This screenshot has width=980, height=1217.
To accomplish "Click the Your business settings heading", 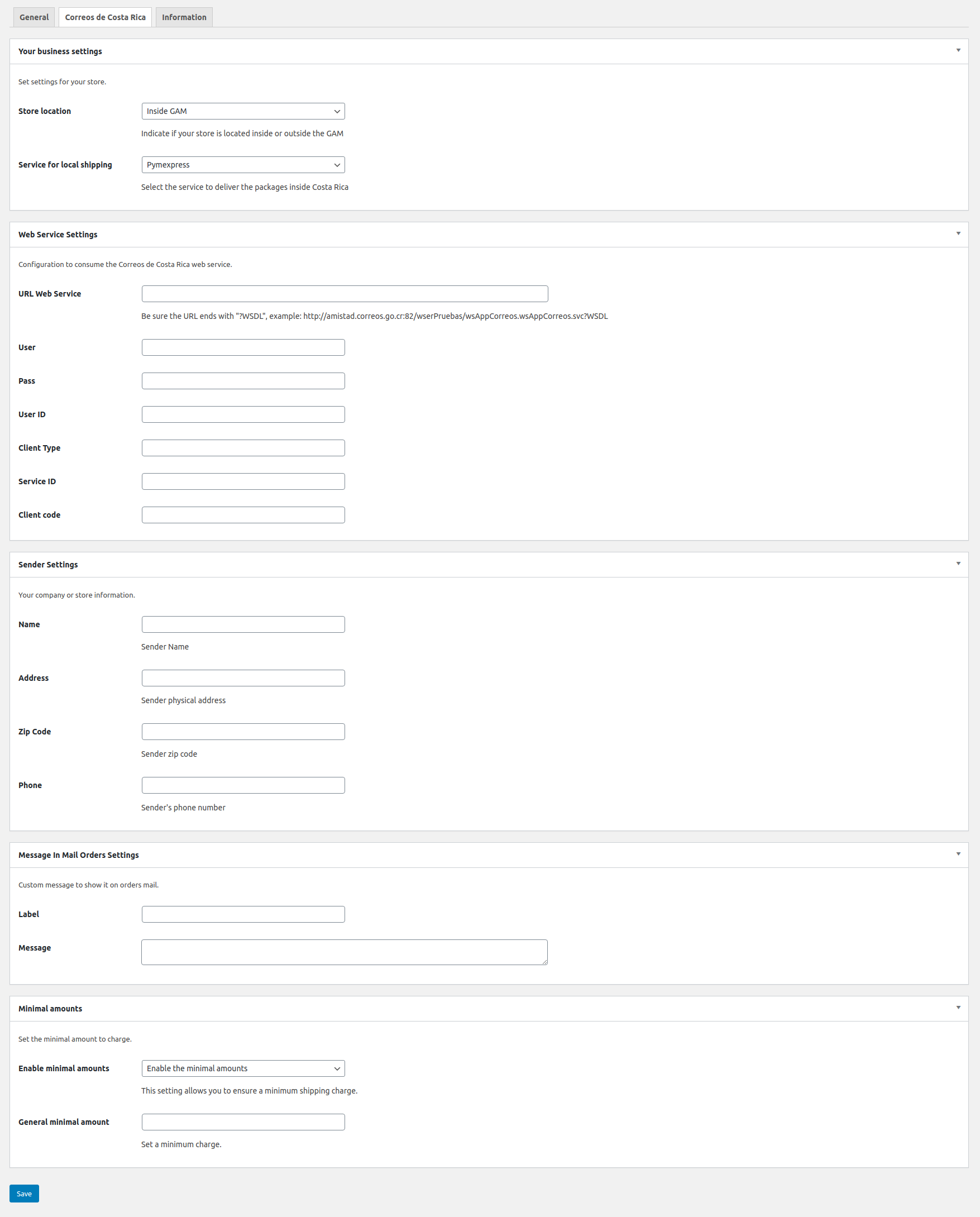I will 60,51.
